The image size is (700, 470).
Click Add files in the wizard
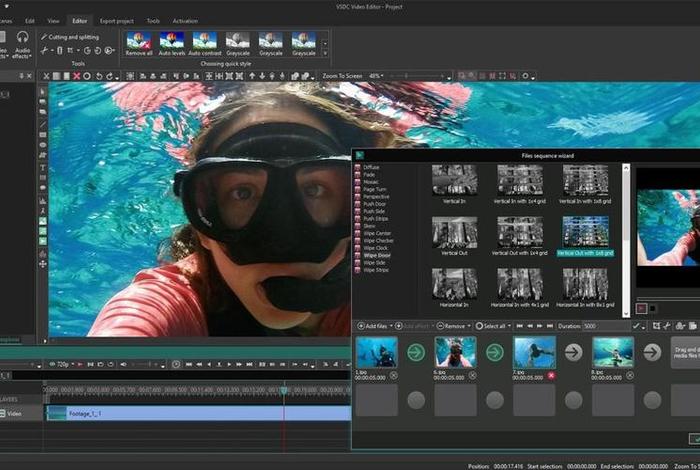373,326
